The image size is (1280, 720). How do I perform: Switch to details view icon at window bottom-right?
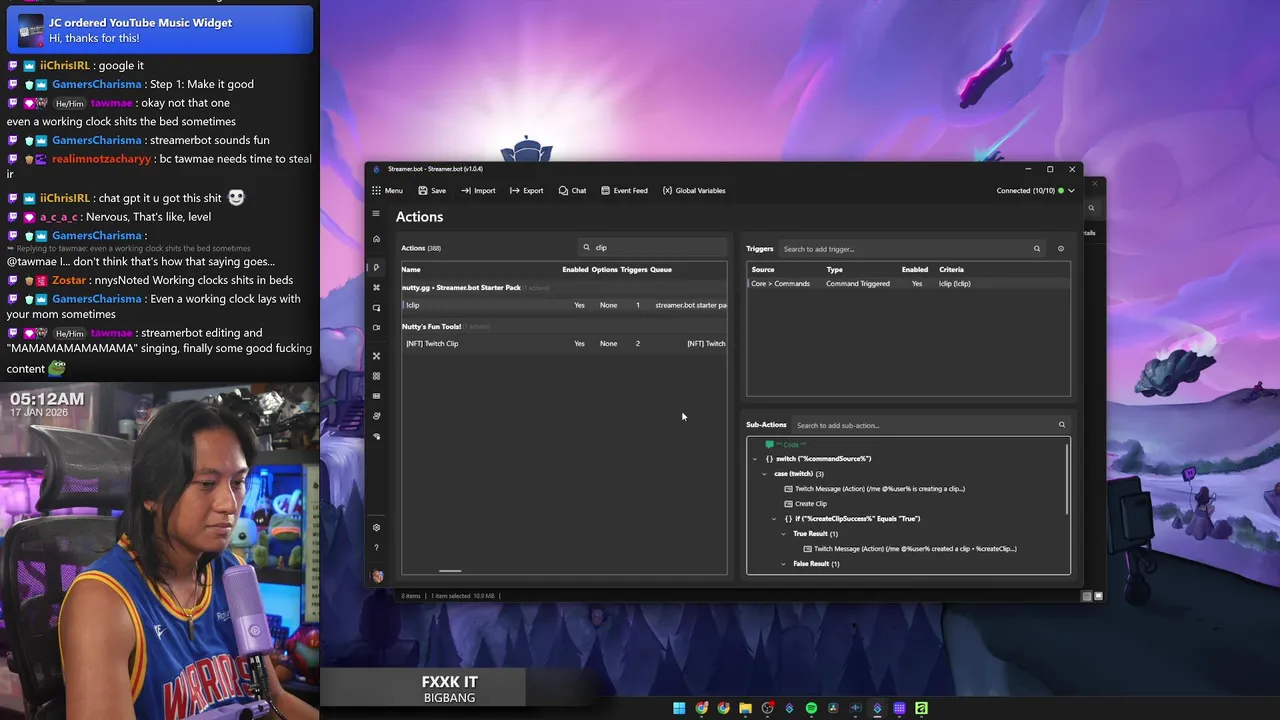pyautogui.click(x=1087, y=596)
